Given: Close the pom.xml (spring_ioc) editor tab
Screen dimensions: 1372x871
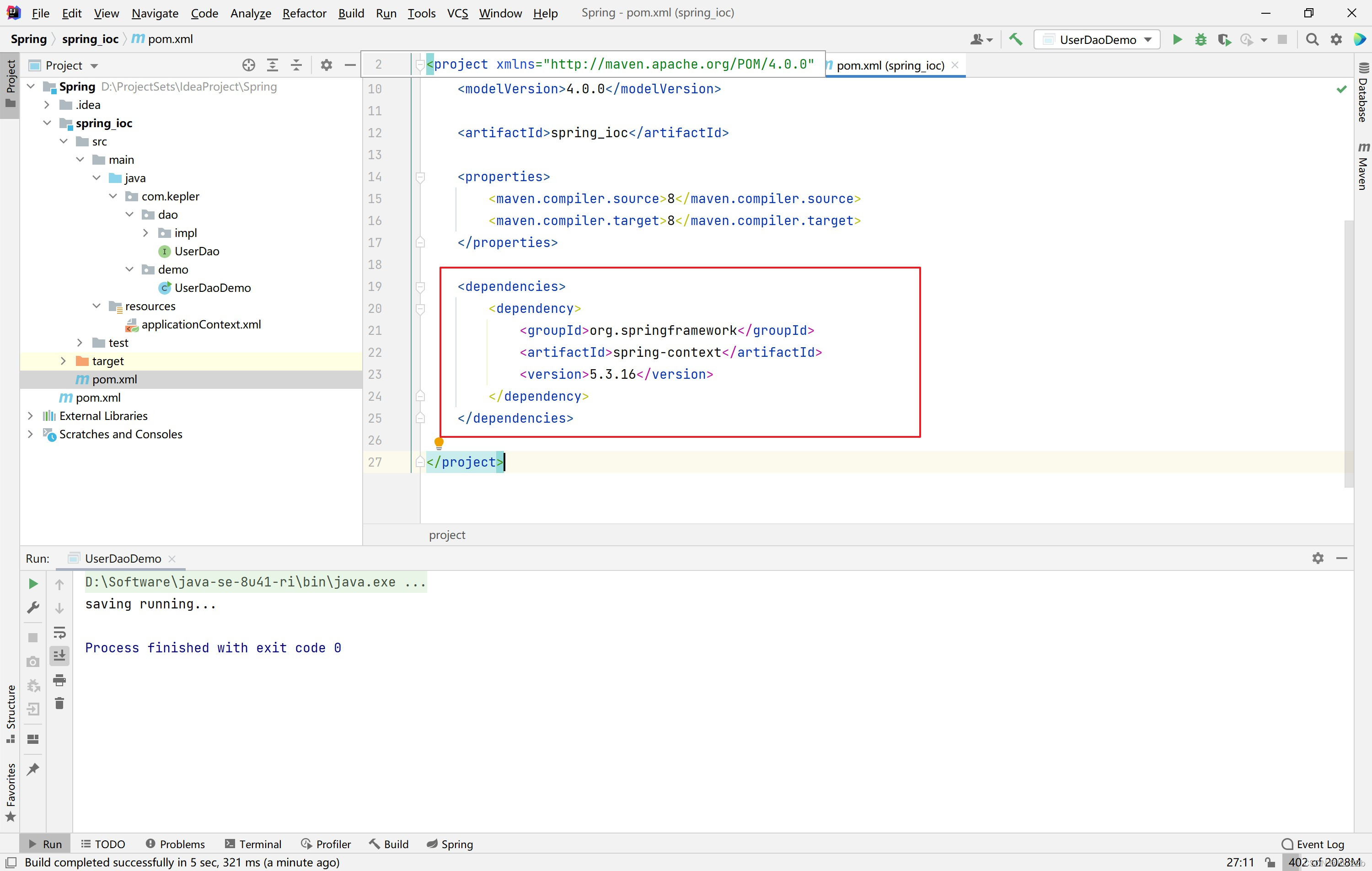Looking at the screenshot, I should tap(955, 65).
